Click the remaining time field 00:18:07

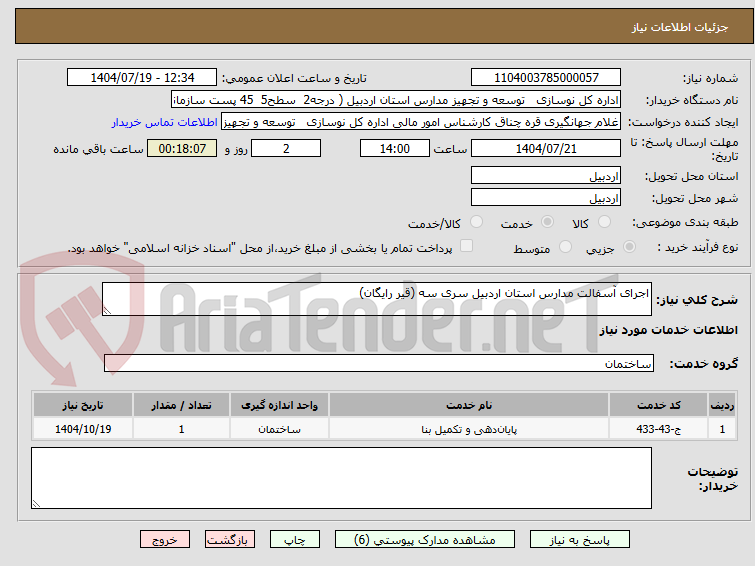[x=182, y=148]
